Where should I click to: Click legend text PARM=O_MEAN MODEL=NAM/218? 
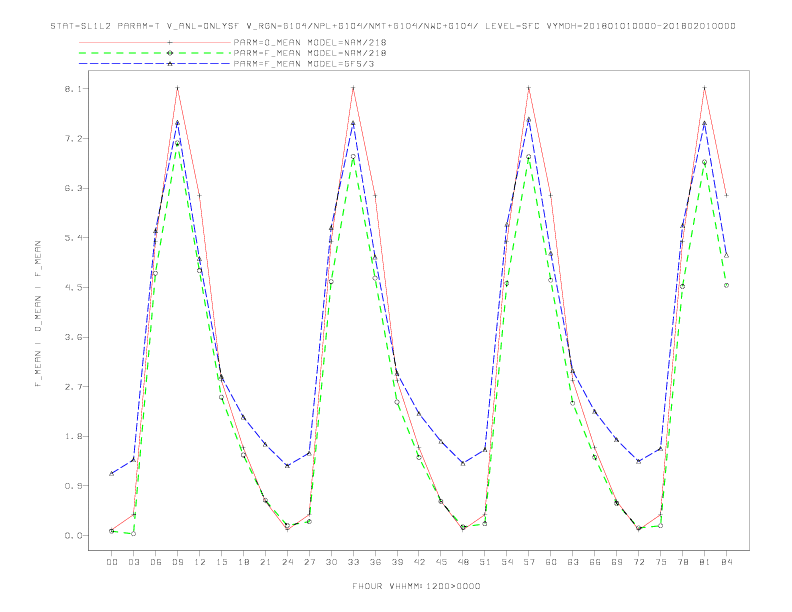[310, 42]
